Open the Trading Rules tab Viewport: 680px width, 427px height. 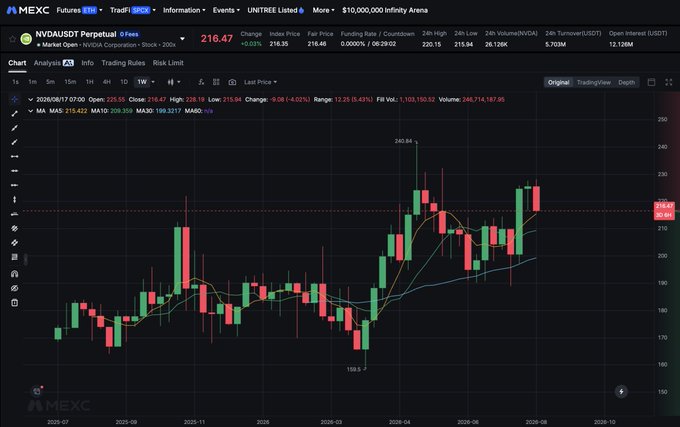click(x=123, y=63)
